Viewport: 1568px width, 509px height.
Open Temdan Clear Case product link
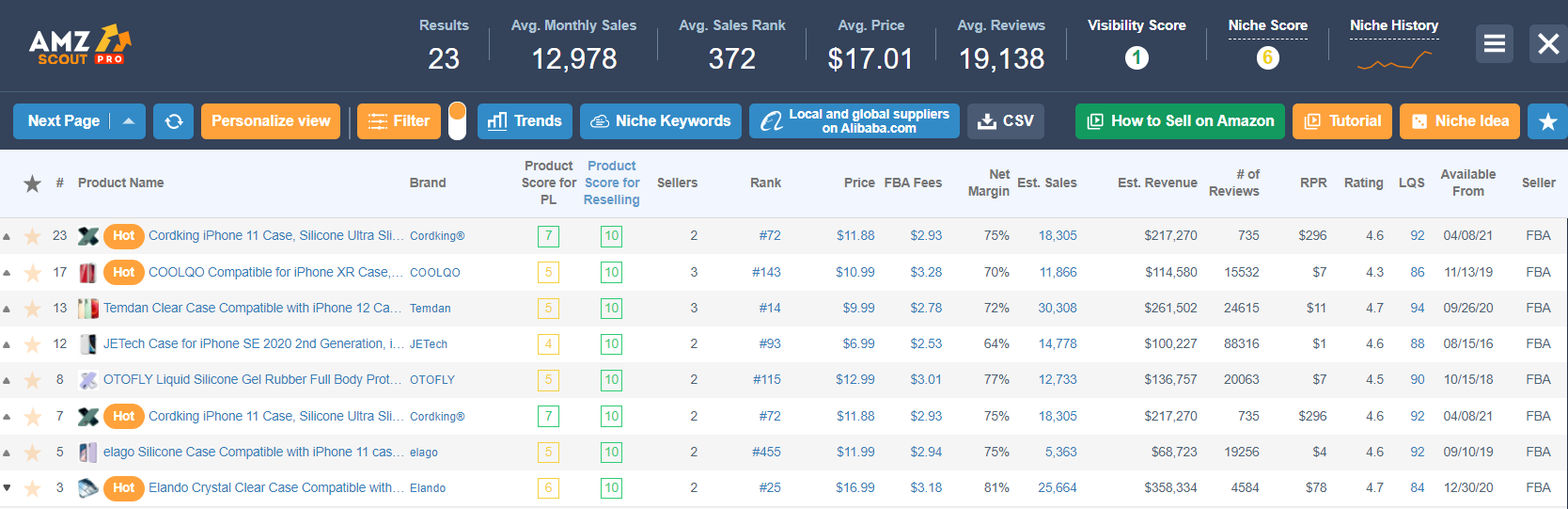[x=252, y=308]
